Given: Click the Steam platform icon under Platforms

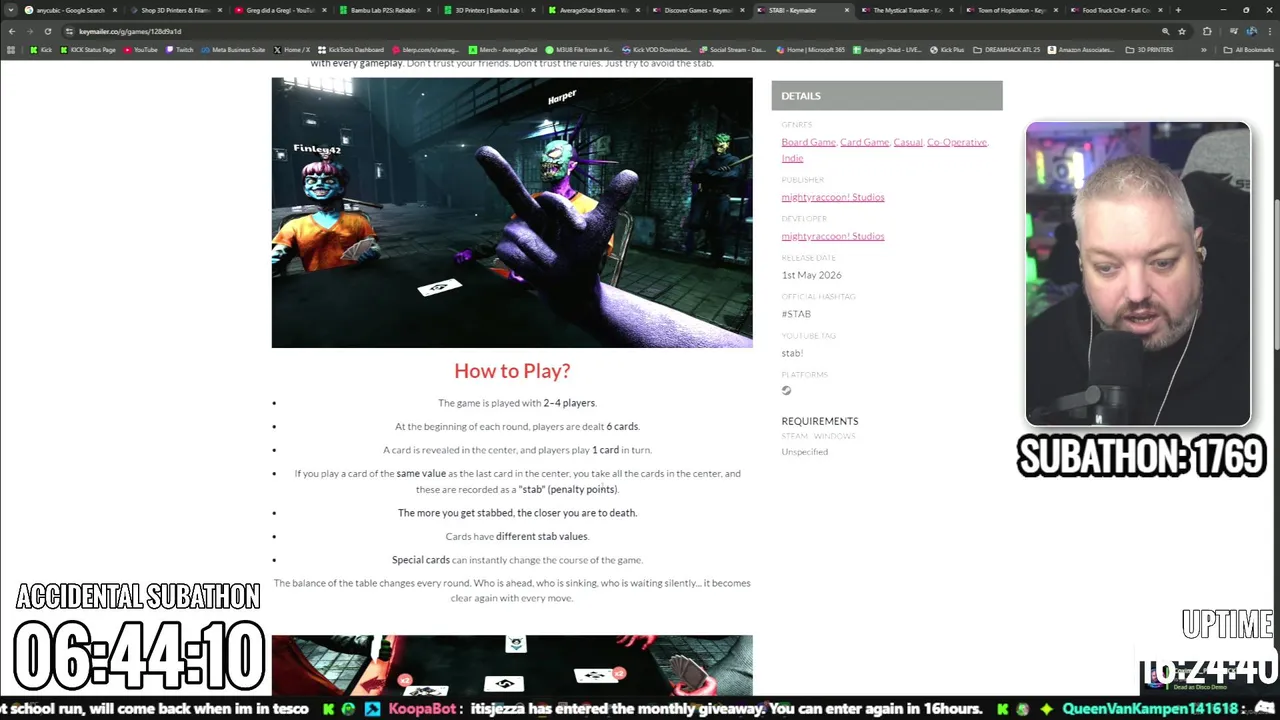Looking at the screenshot, I should (x=786, y=391).
